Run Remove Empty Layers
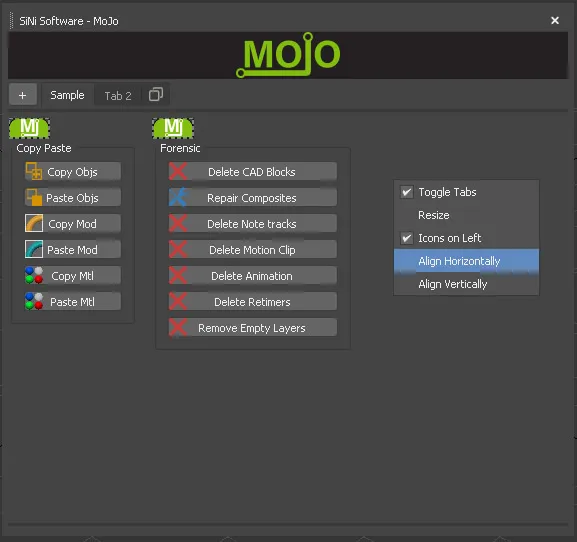 [253, 327]
